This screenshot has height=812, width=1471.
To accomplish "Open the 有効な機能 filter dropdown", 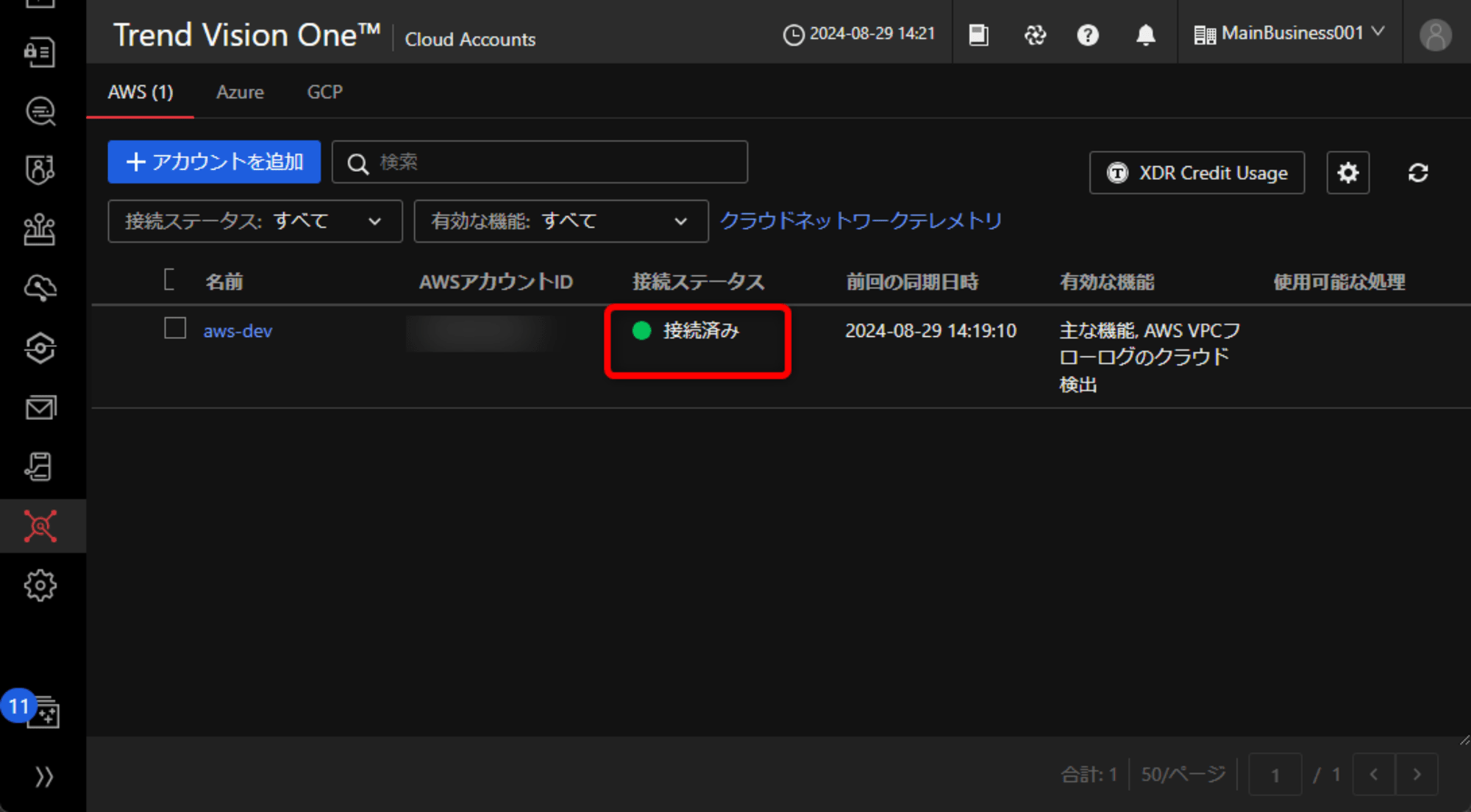I will coord(561,221).
